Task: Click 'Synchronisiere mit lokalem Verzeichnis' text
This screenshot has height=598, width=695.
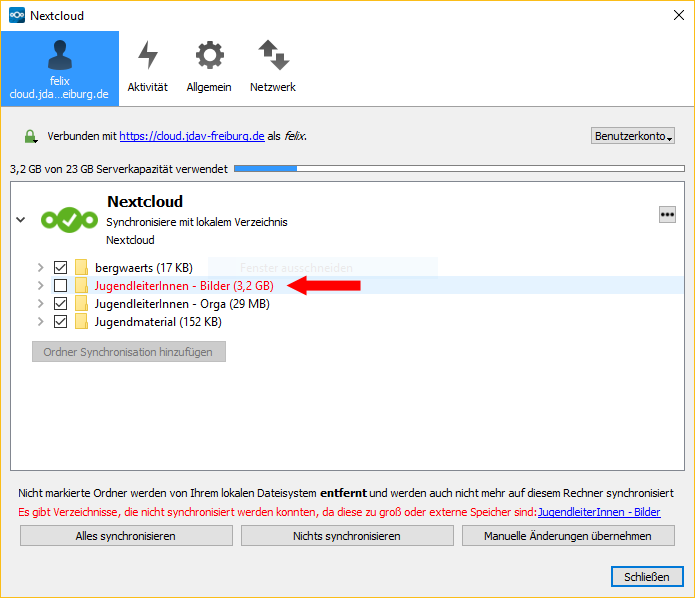Action: pos(197,222)
